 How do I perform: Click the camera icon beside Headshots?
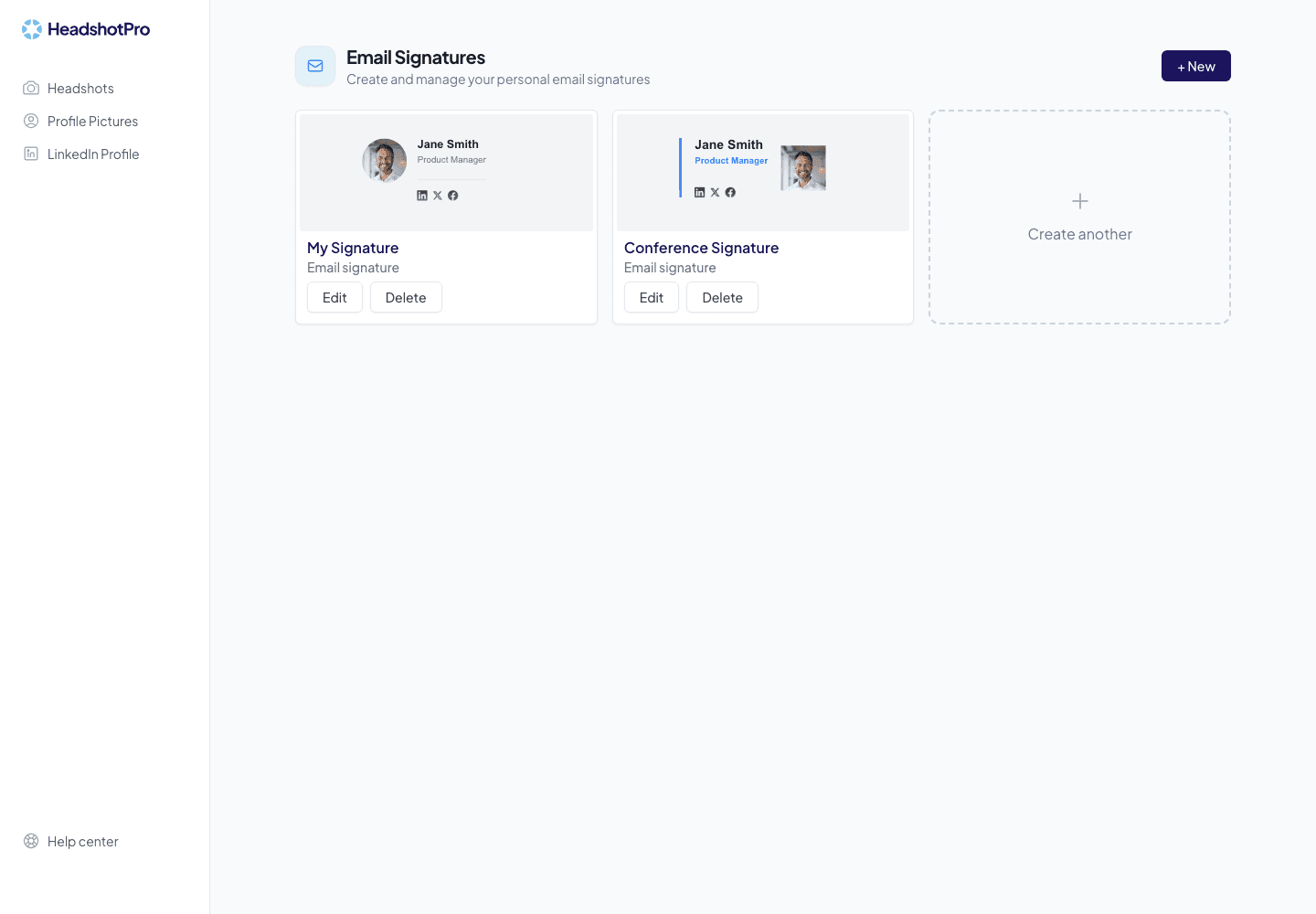coord(31,88)
